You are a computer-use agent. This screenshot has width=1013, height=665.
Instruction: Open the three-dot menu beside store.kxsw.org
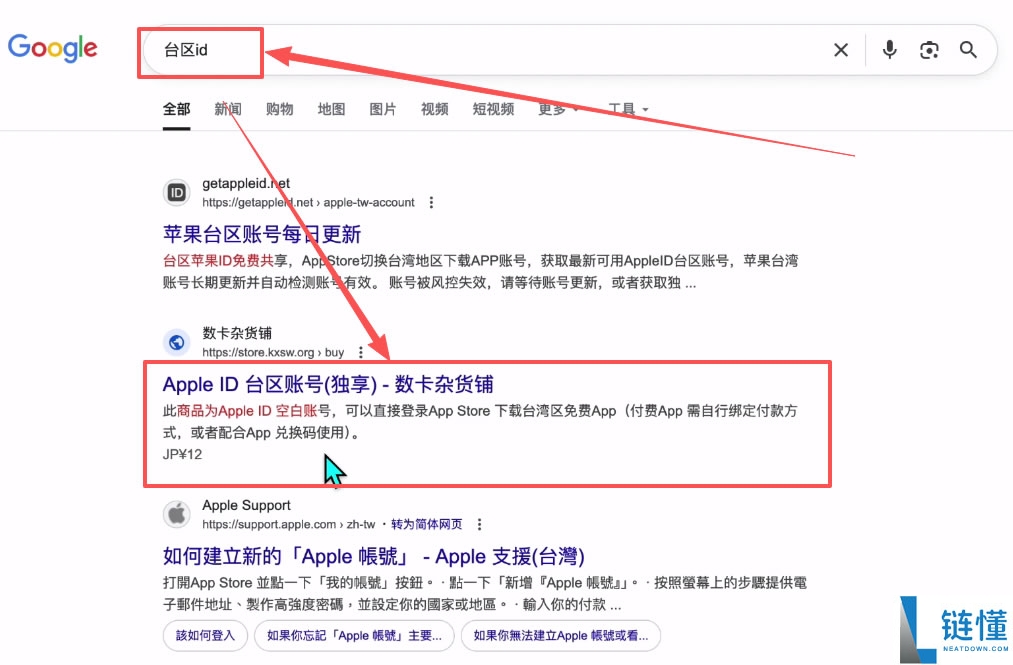pyautogui.click(x=360, y=352)
